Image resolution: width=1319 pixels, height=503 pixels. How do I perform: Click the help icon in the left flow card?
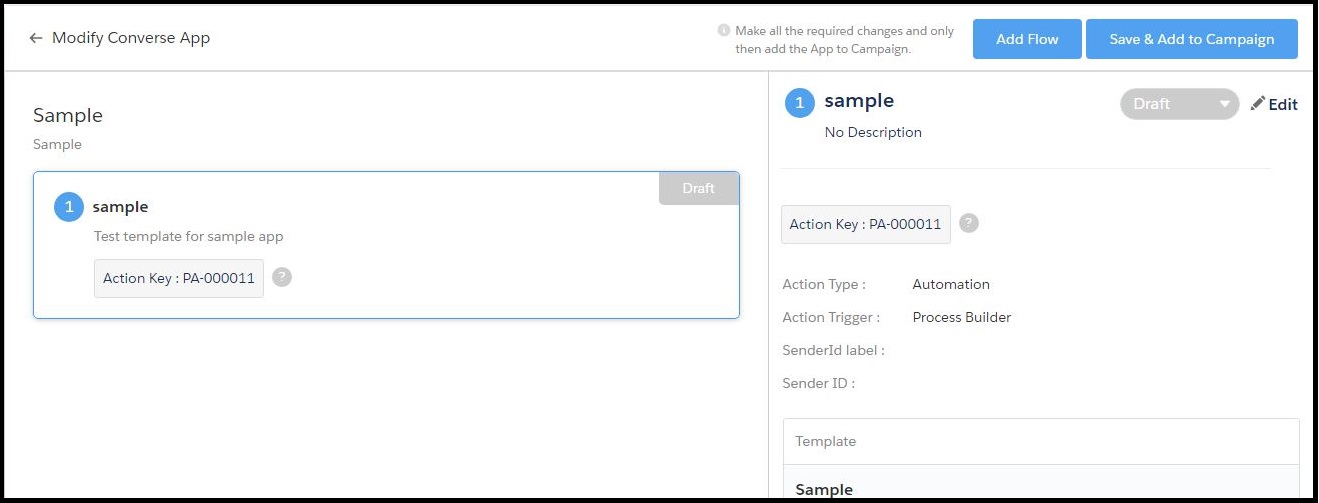(x=282, y=278)
